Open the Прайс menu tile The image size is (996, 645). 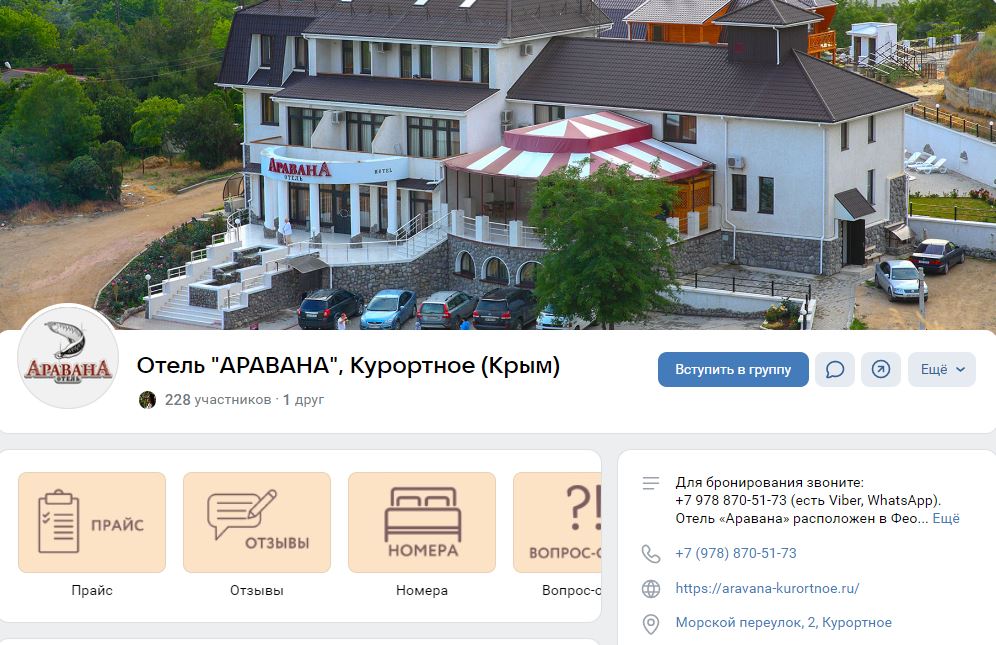(x=92, y=522)
